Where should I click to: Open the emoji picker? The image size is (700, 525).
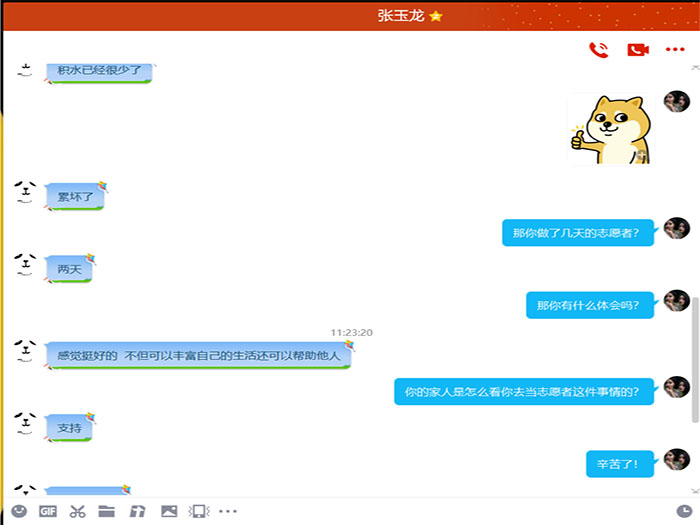pos(19,511)
